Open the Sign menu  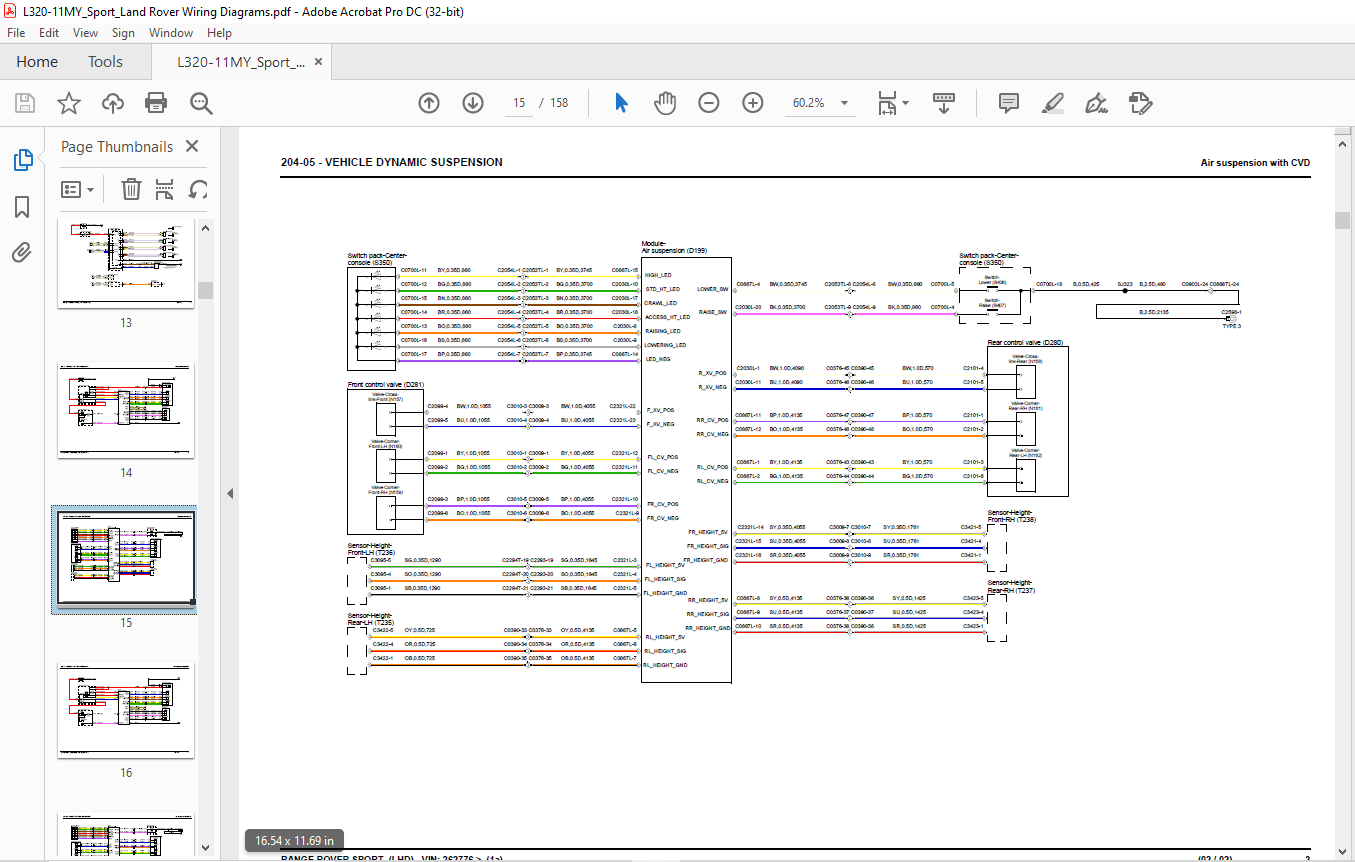[123, 33]
